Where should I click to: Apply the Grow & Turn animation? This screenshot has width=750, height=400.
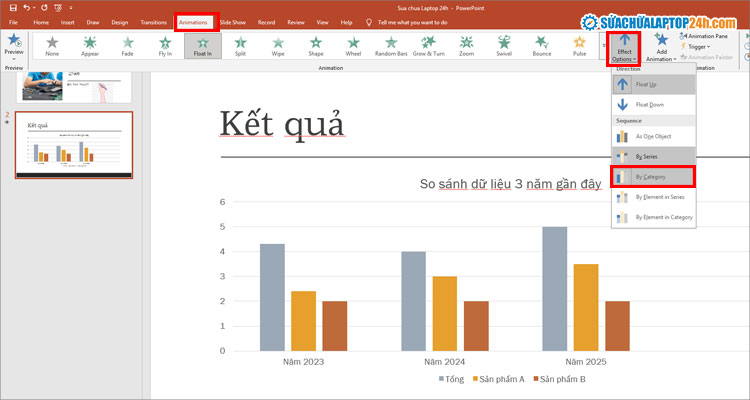click(x=429, y=46)
